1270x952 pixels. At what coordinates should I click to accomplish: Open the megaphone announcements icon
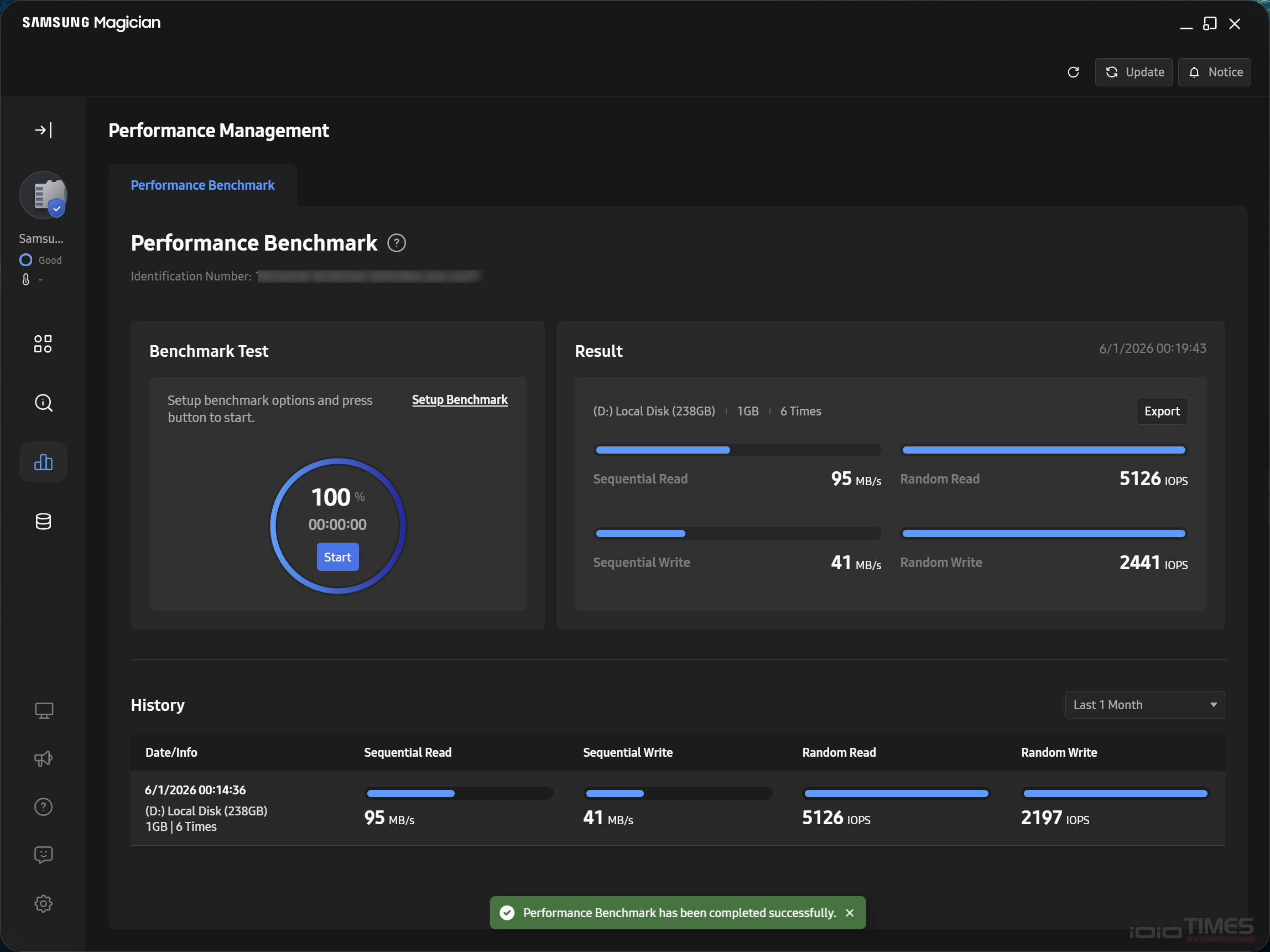(44, 759)
